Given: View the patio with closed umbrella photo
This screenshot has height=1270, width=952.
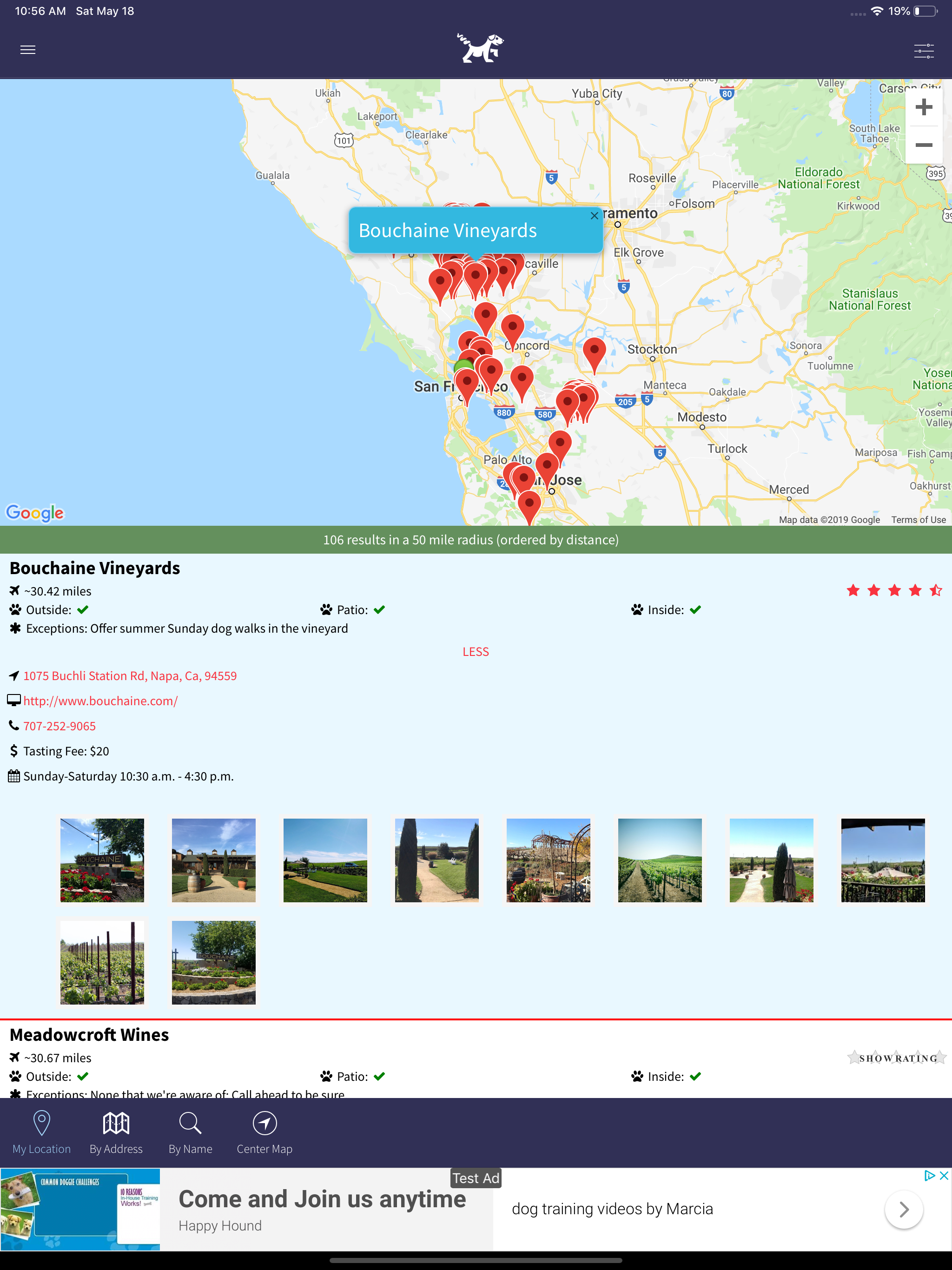Looking at the screenshot, I should click(771, 860).
